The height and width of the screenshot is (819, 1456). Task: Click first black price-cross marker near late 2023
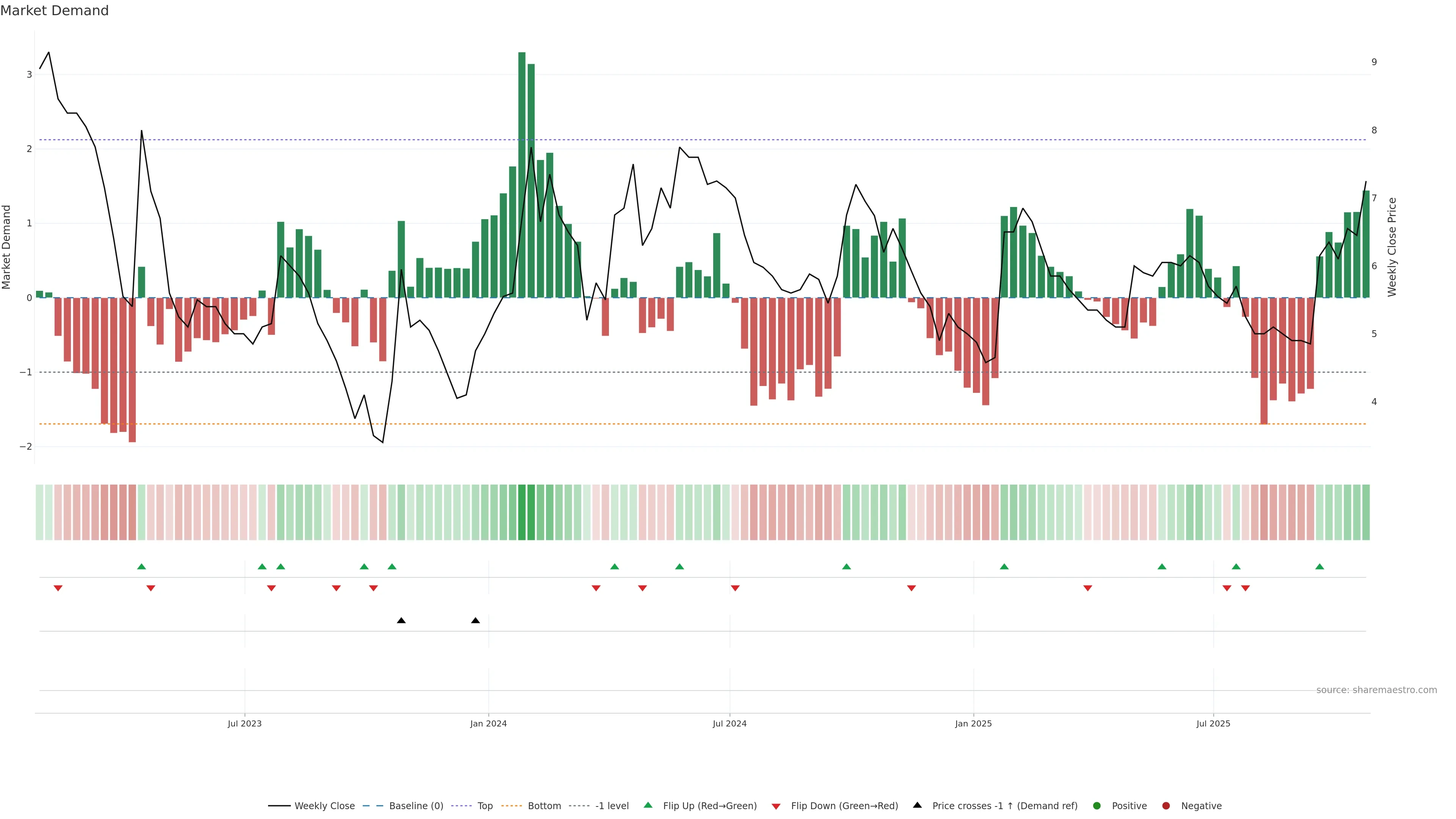point(401,621)
